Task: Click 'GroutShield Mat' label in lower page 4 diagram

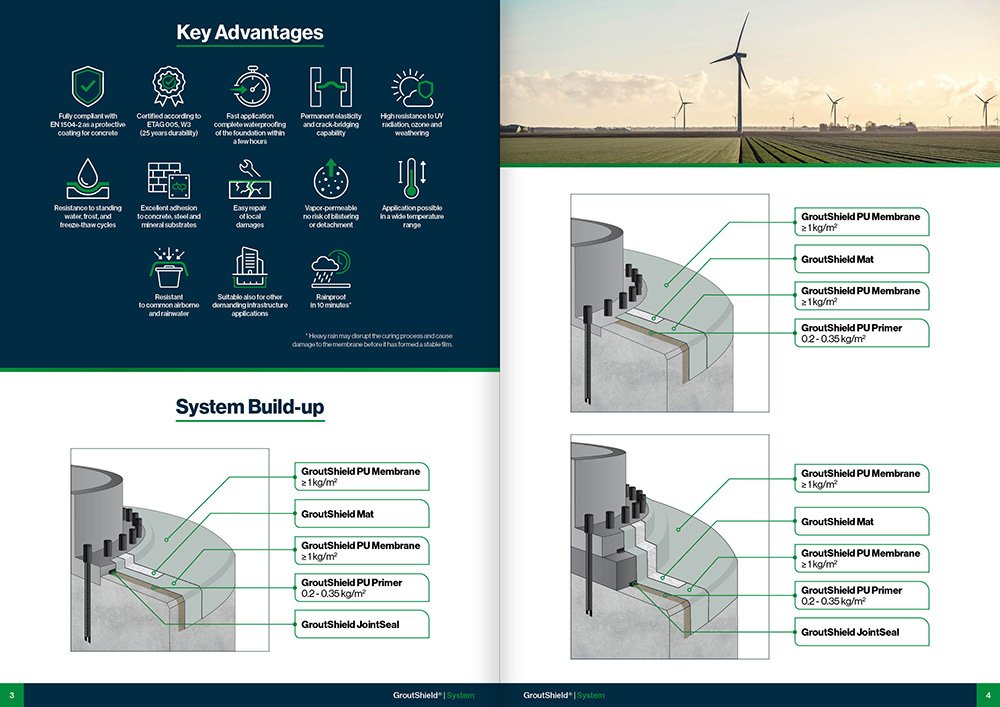Action: coord(862,521)
